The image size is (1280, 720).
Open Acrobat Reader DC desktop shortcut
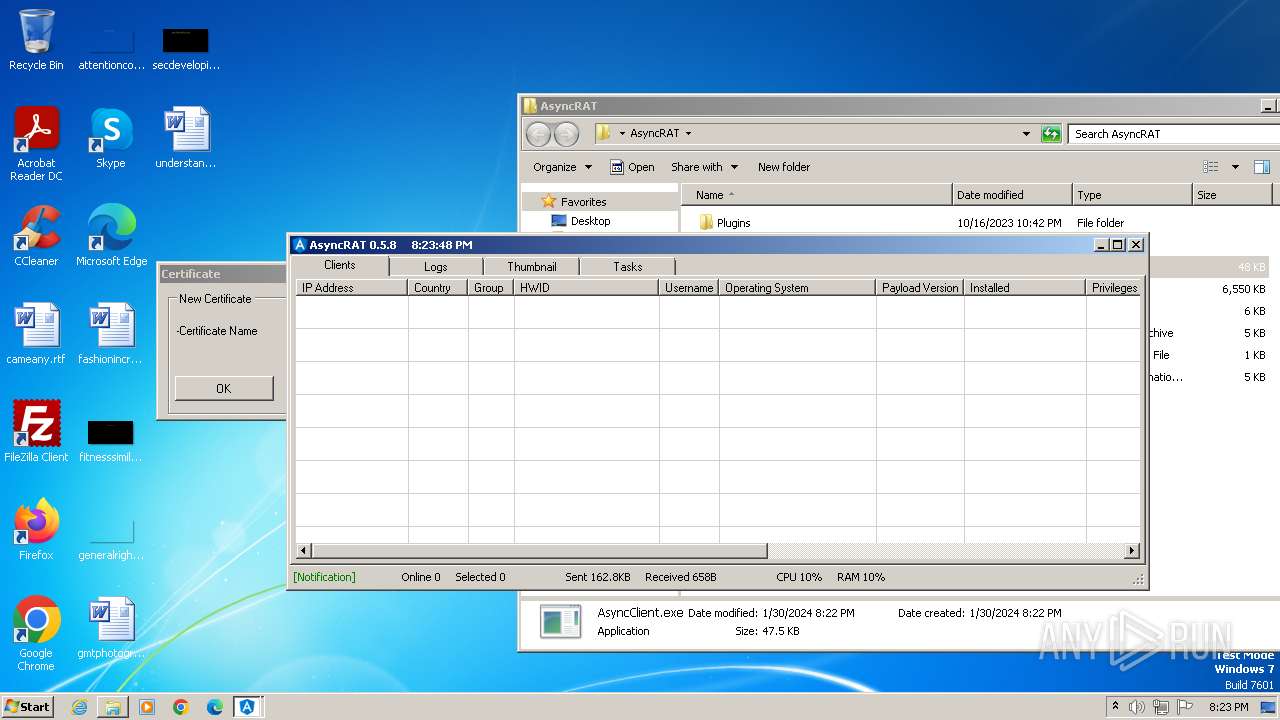tap(36, 143)
